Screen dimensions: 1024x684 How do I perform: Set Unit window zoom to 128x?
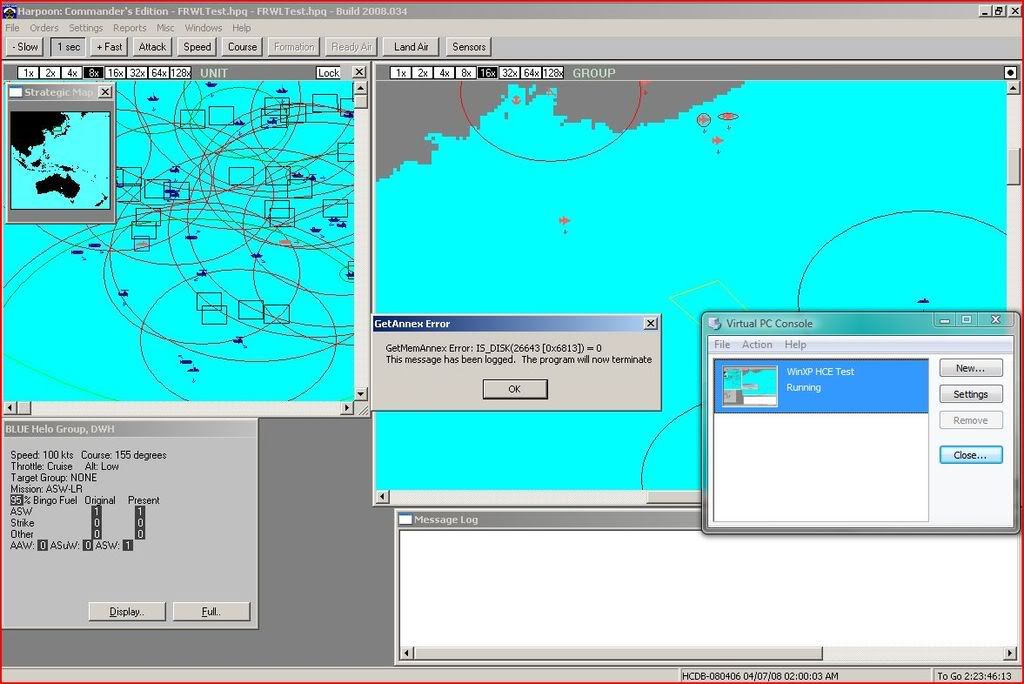(x=181, y=73)
